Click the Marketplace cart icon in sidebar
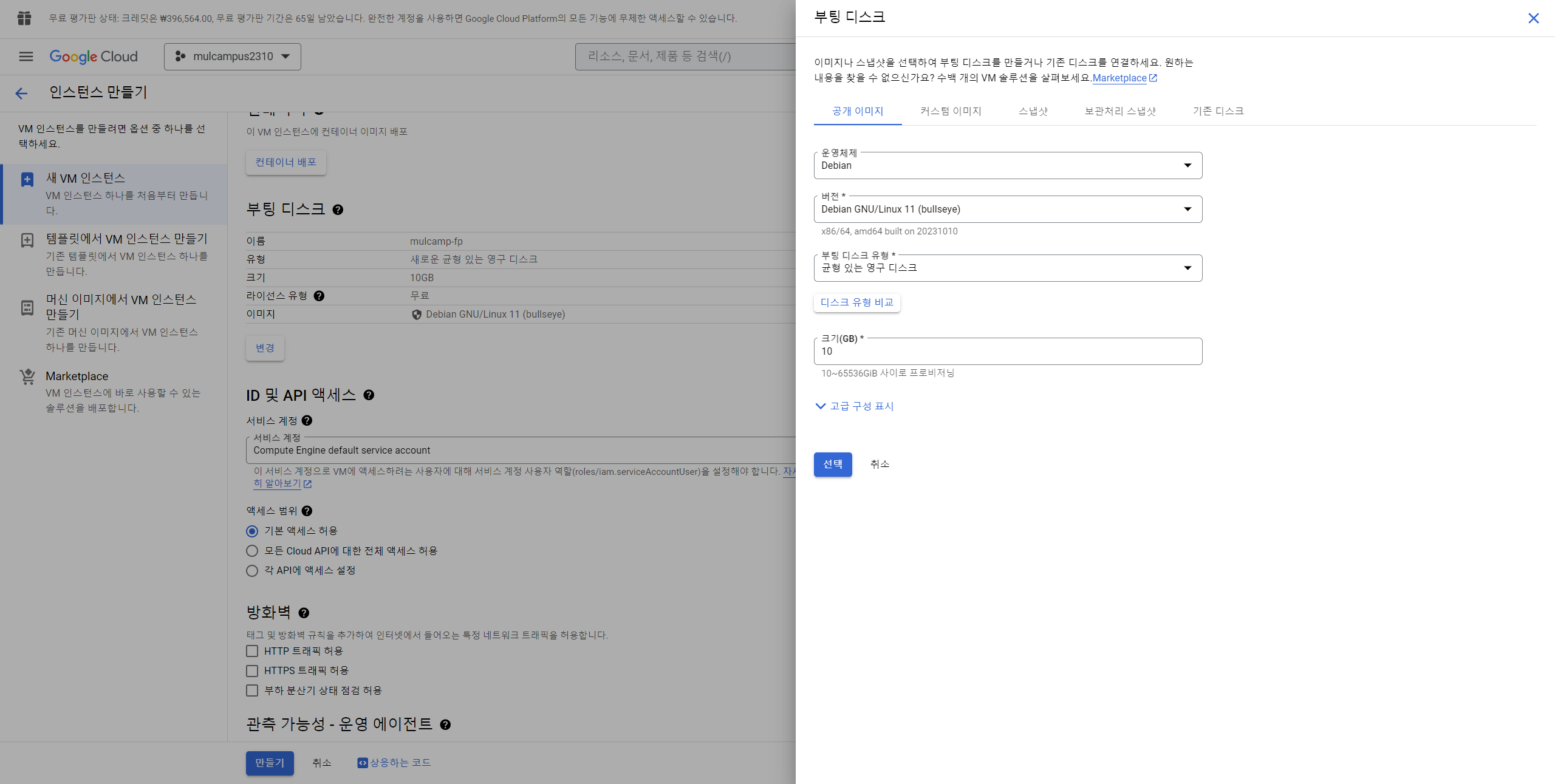The width and height of the screenshot is (1555, 784). pyautogui.click(x=27, y=377)
